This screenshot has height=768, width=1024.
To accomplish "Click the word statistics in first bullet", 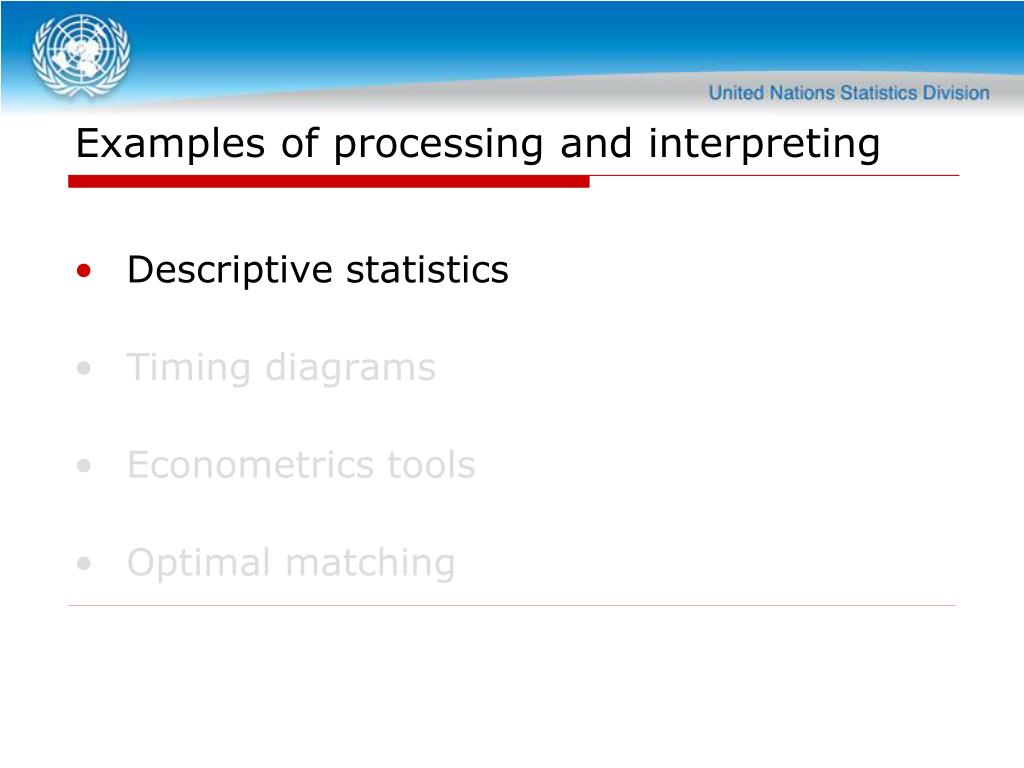I will click(427, 270).
